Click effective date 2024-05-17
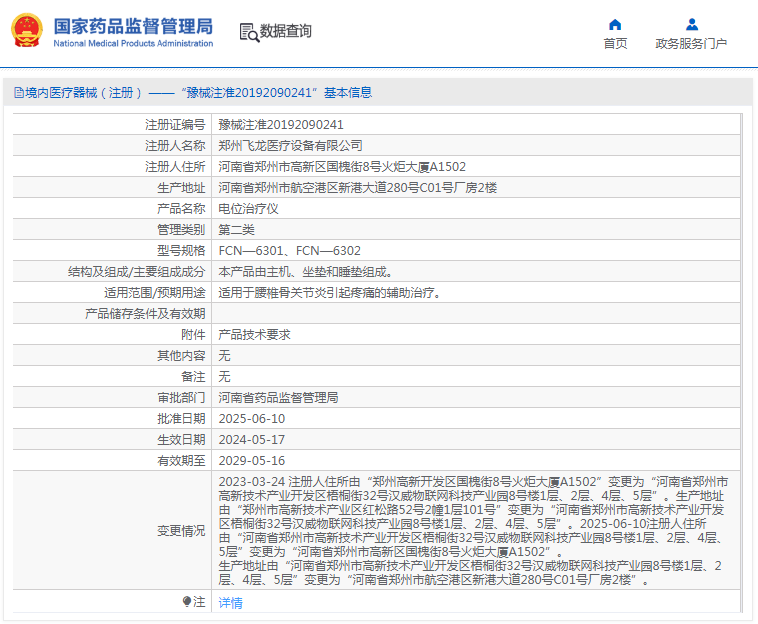The height and width of the screenshot is (624, 758). (252, 440)
